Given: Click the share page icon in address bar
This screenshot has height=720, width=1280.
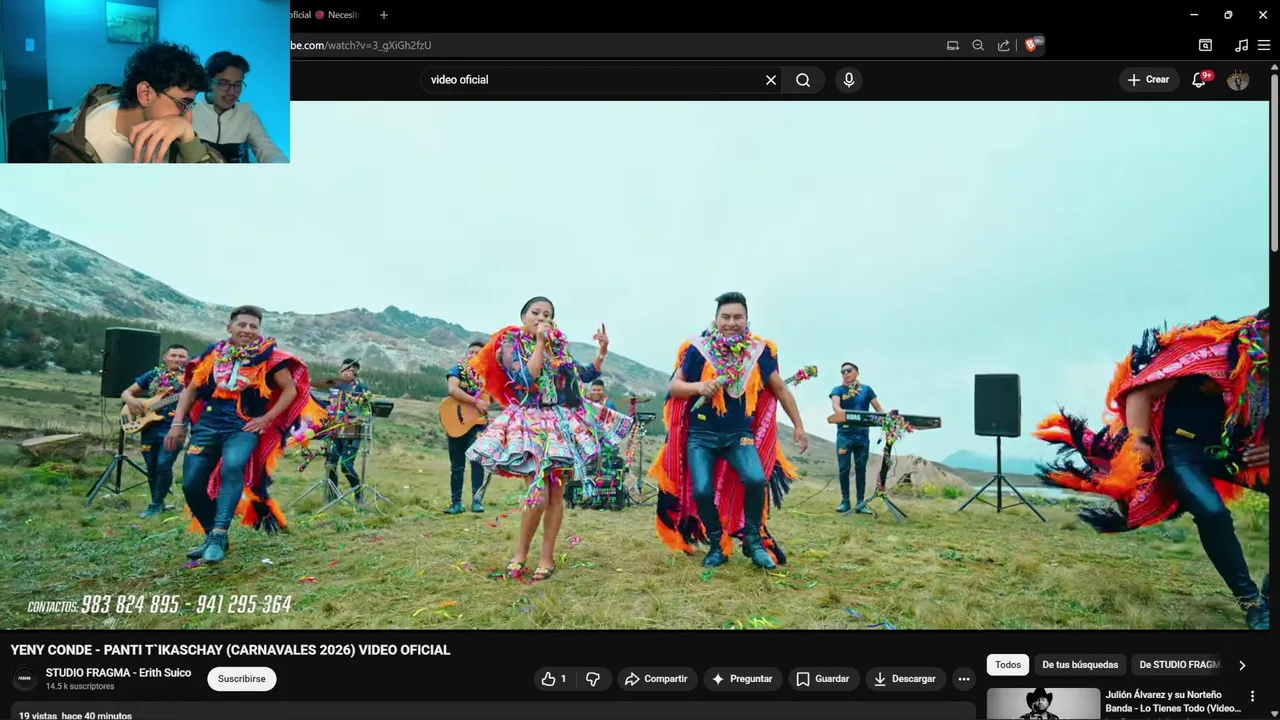Looking at the screenshot, I should [1003, 45].
